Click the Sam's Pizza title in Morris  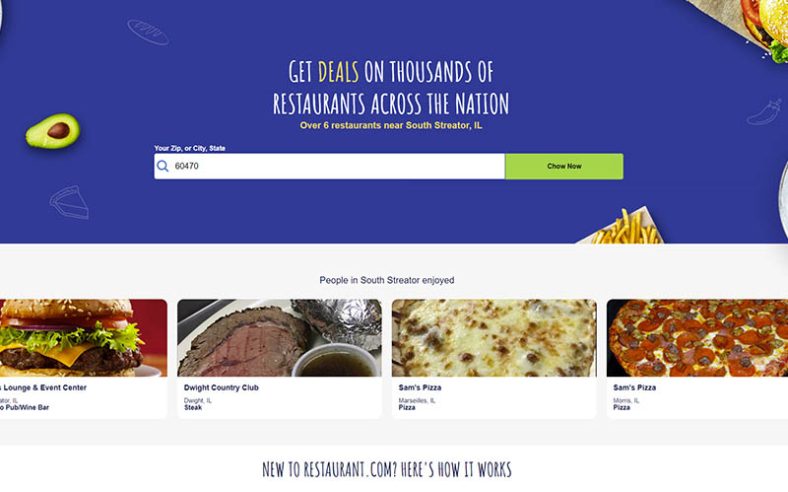pyautogui.click(x=634, y=387)
